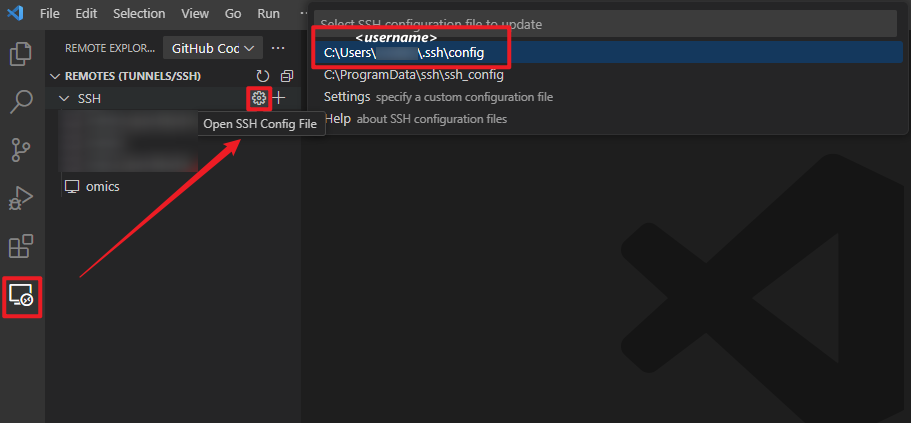Image resolution: width=911 pixels, height=423 pixels.
Task: Open the Search view icon
Action: 21,102
